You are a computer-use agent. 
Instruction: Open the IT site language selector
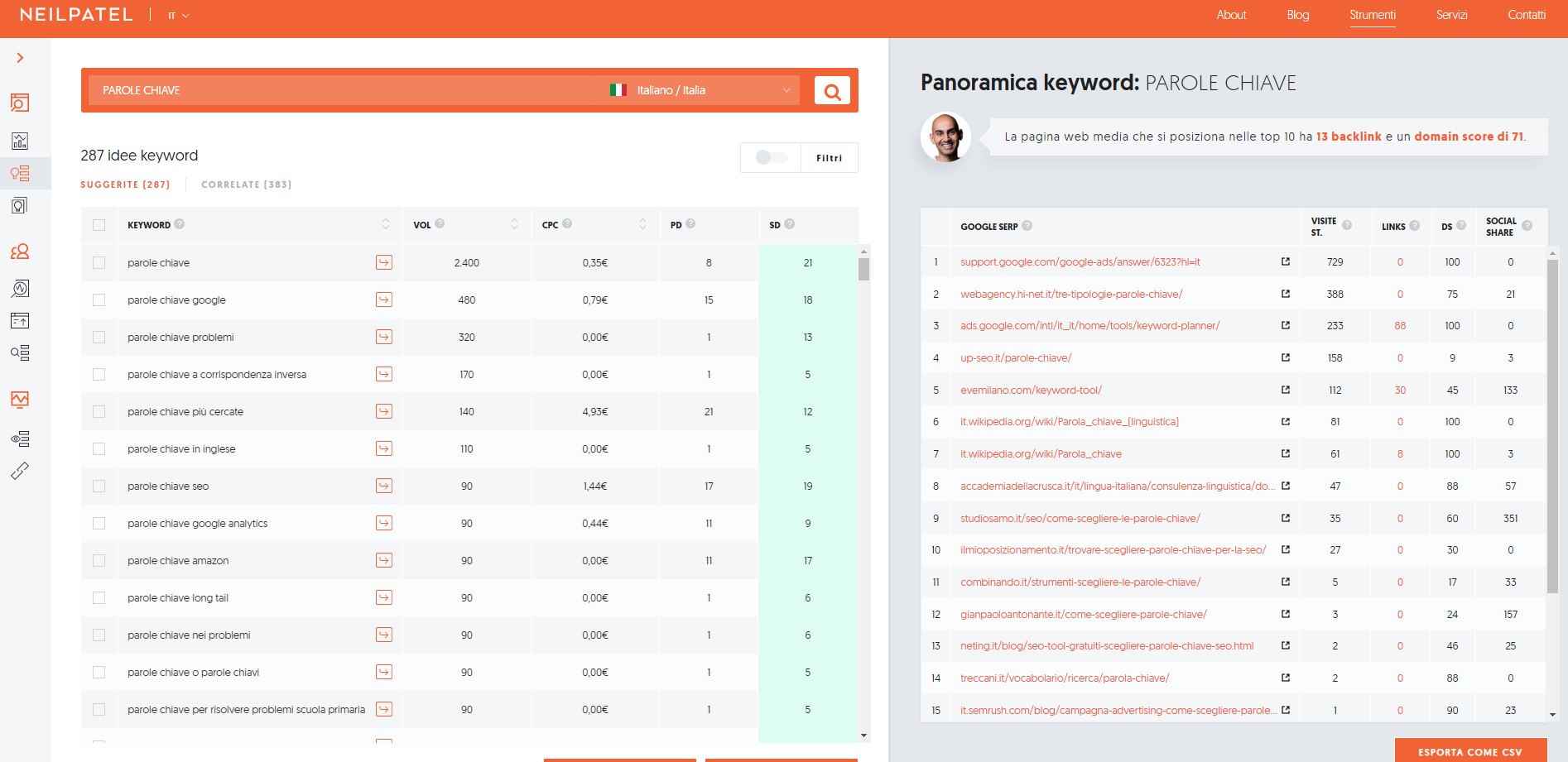178,16
